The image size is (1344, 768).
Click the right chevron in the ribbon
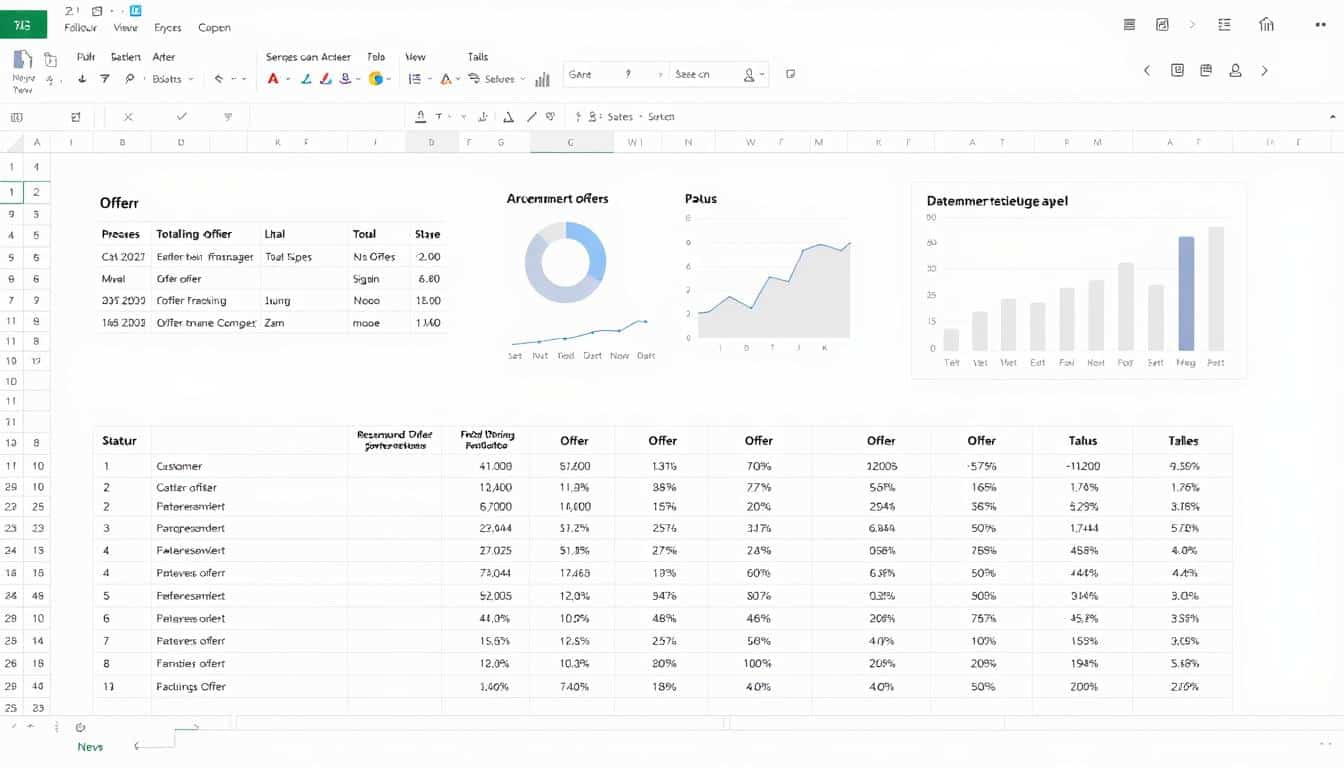(x=1265, y=71)
